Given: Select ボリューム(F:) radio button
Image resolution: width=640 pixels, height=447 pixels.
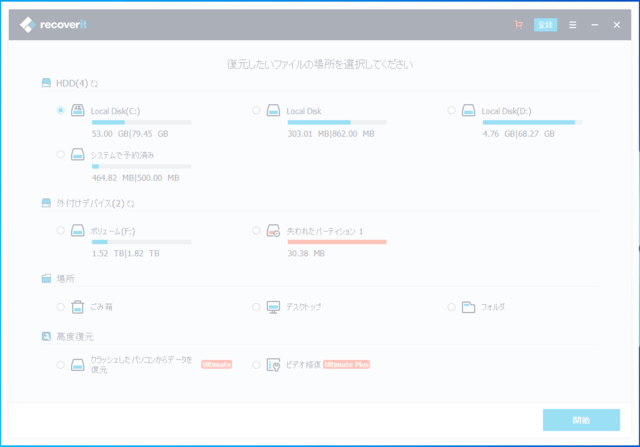Looking at the screenshot, I should [x=60, y=231].
